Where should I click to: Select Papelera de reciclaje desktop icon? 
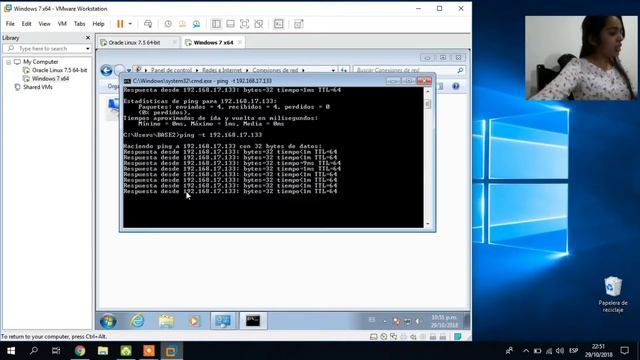(x=613, y=294)
